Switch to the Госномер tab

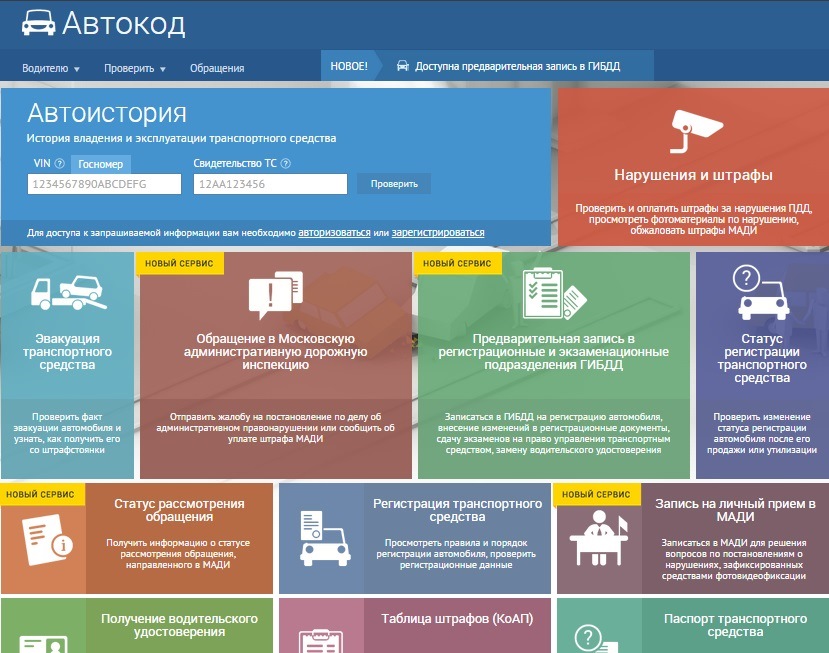pos(100,164)
